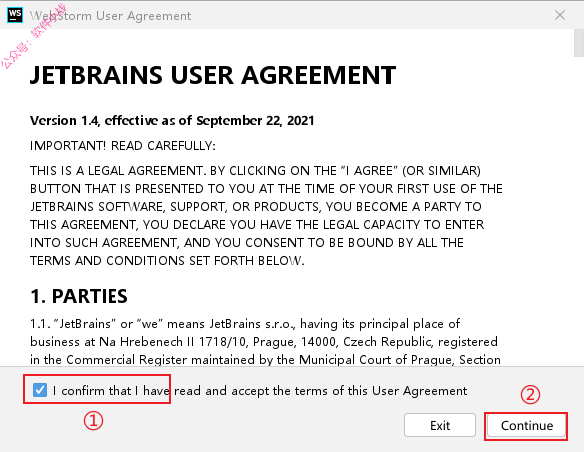This screenshot has width=584, height=452.
Task: Click the 'I confirm that I have read' label
Action: point(260,391)
